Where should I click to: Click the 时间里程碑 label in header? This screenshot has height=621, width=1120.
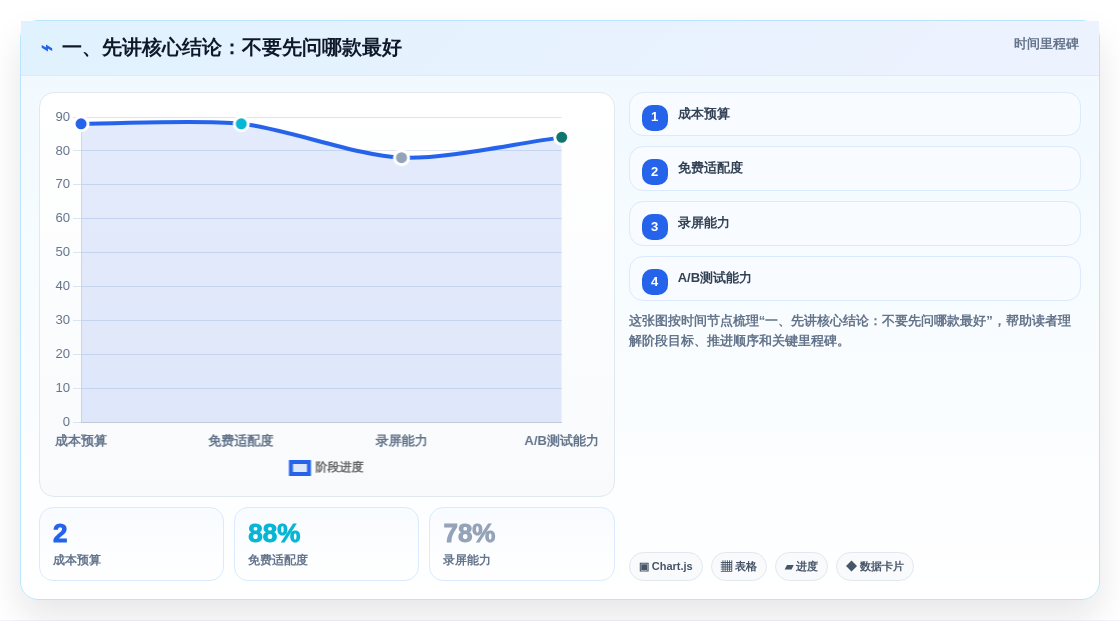[x=1046, y=44]
